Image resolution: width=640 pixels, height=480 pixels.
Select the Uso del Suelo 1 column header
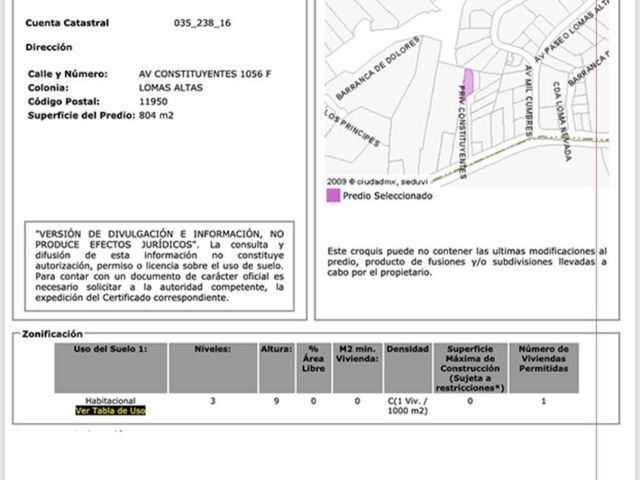[x=111, y=368]
